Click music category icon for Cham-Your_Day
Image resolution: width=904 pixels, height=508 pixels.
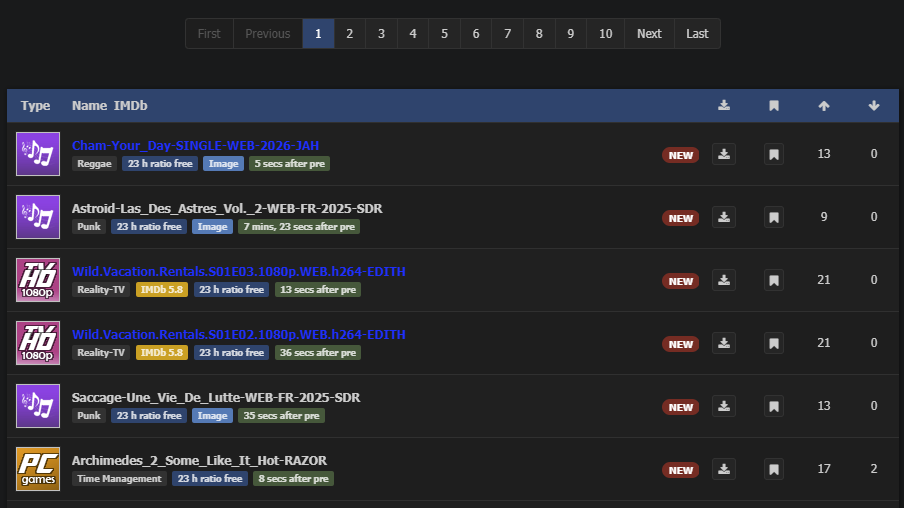(x=38, y=154)
